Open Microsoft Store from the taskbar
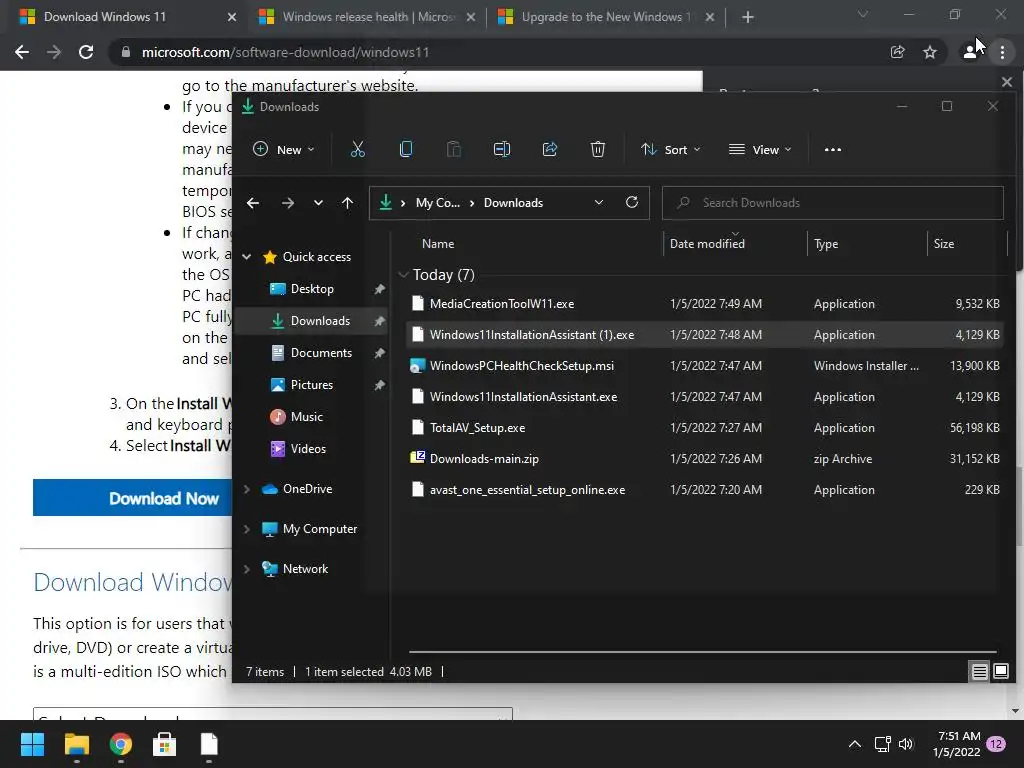The image size is (1024, 768). 165,744
